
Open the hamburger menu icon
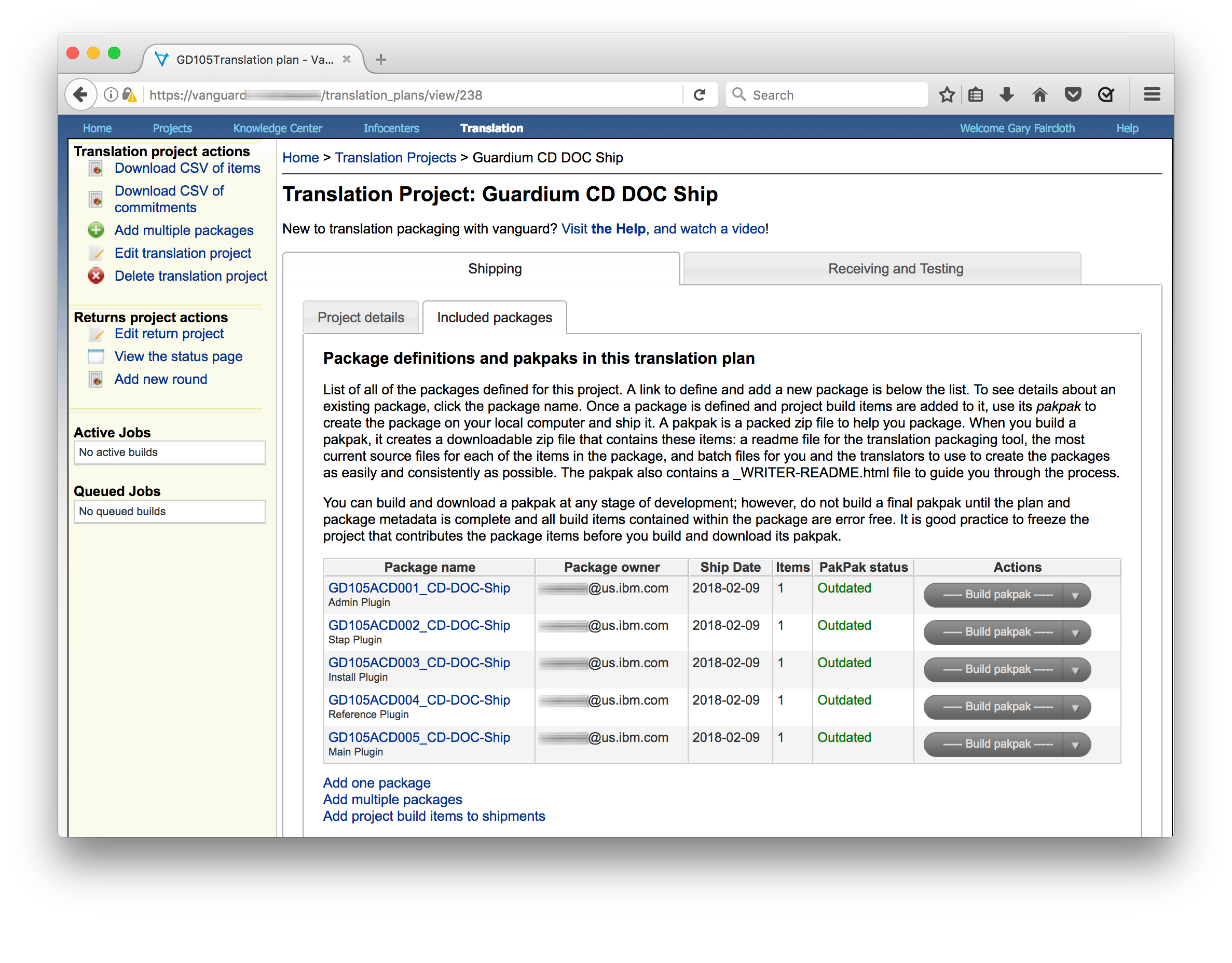pos(1152,95)
